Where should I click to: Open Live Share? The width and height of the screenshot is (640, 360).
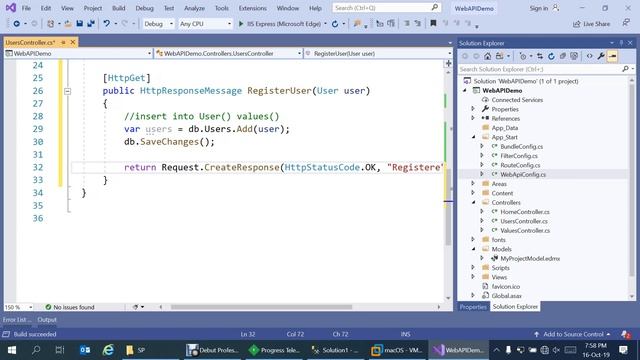tap(591, 24)
